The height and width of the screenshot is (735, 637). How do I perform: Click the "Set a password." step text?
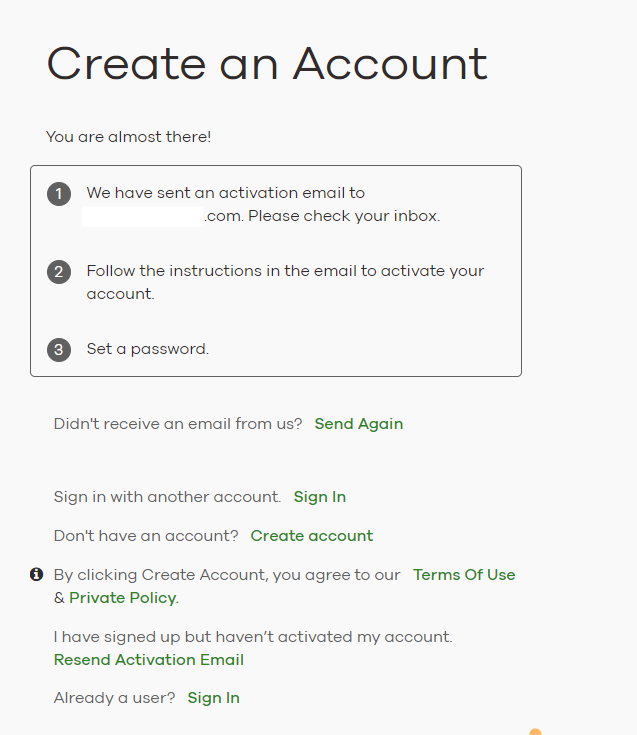click(x=148, y=350)
